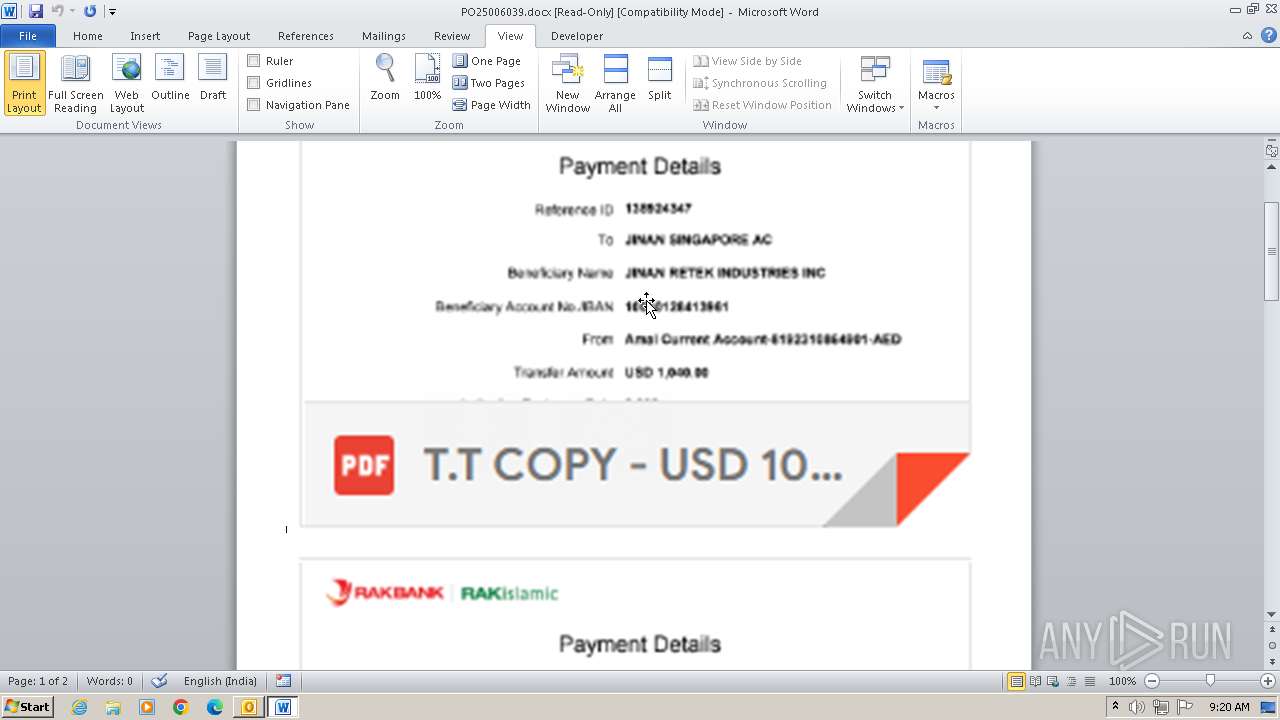The width and height of the screenshot is (1280, 720).
Task: Split the document window
Action: 660,78
